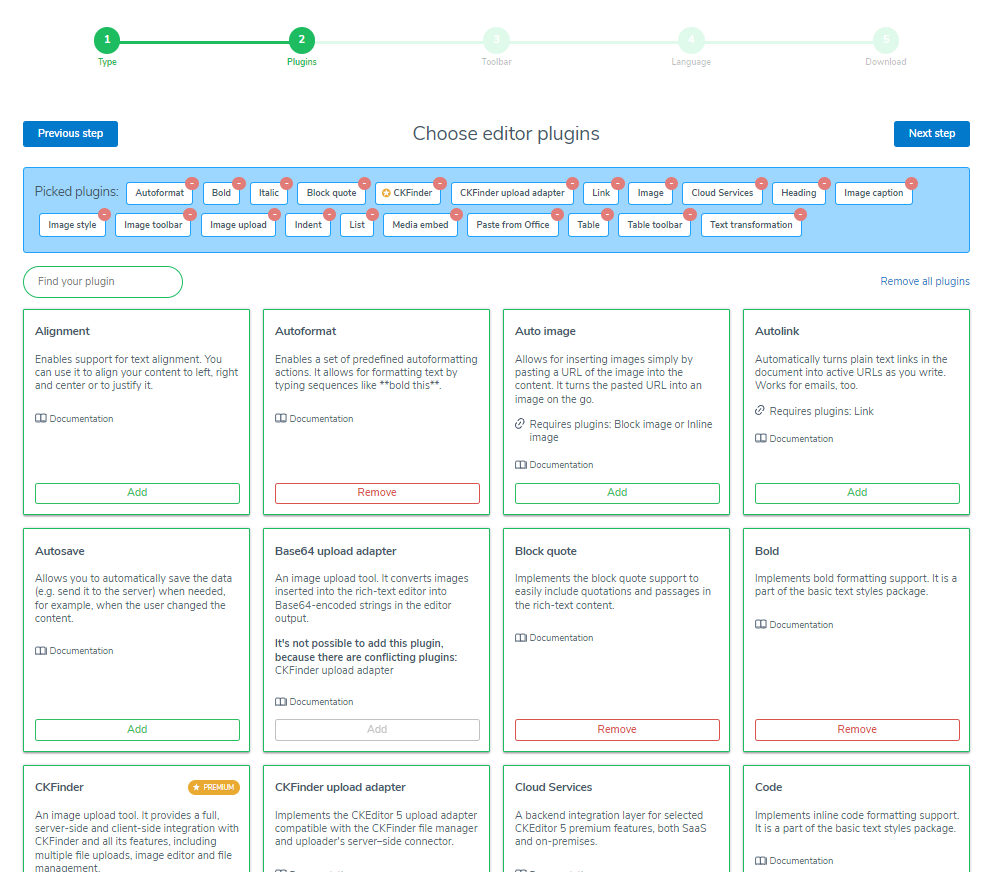Jump to step 3 Toolbar

coord(496,40)
